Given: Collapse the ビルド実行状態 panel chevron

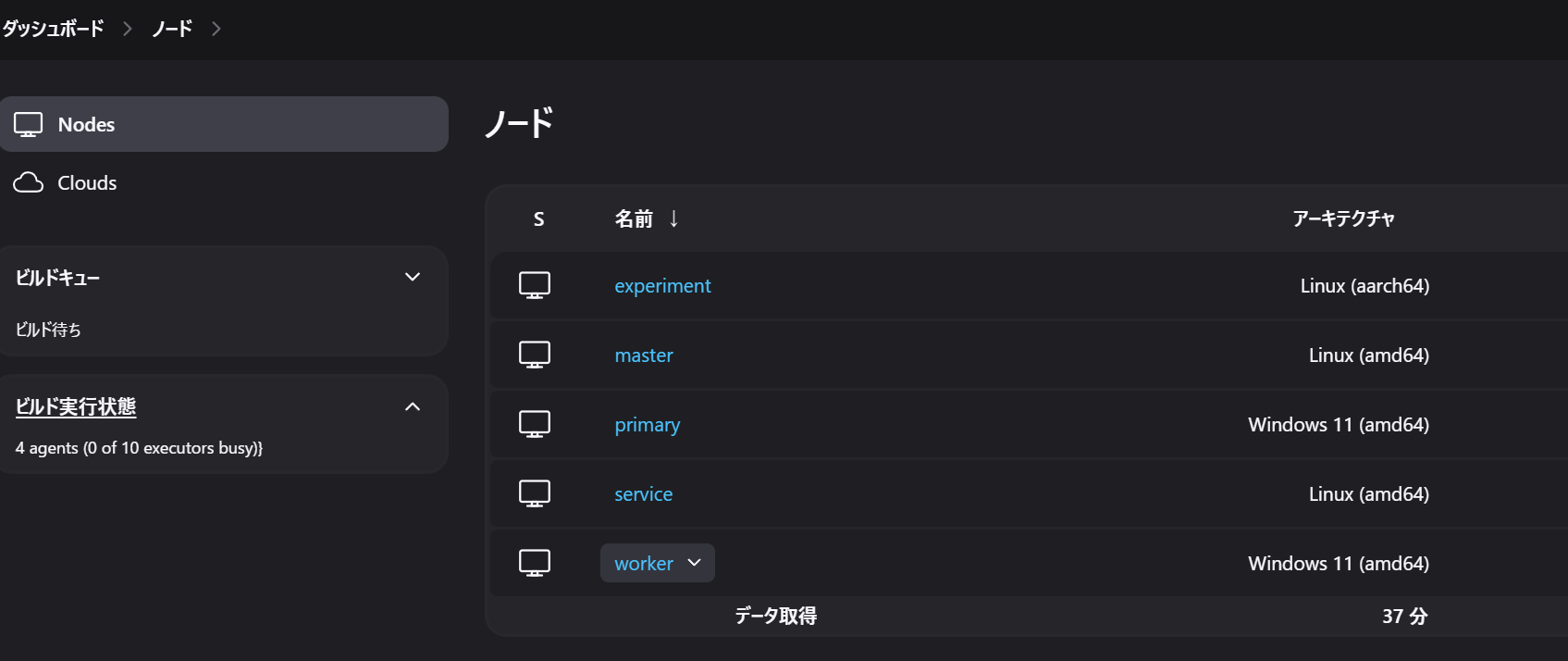Looking at the screenshot, I should pyautogui.click(x=413, y=406).
